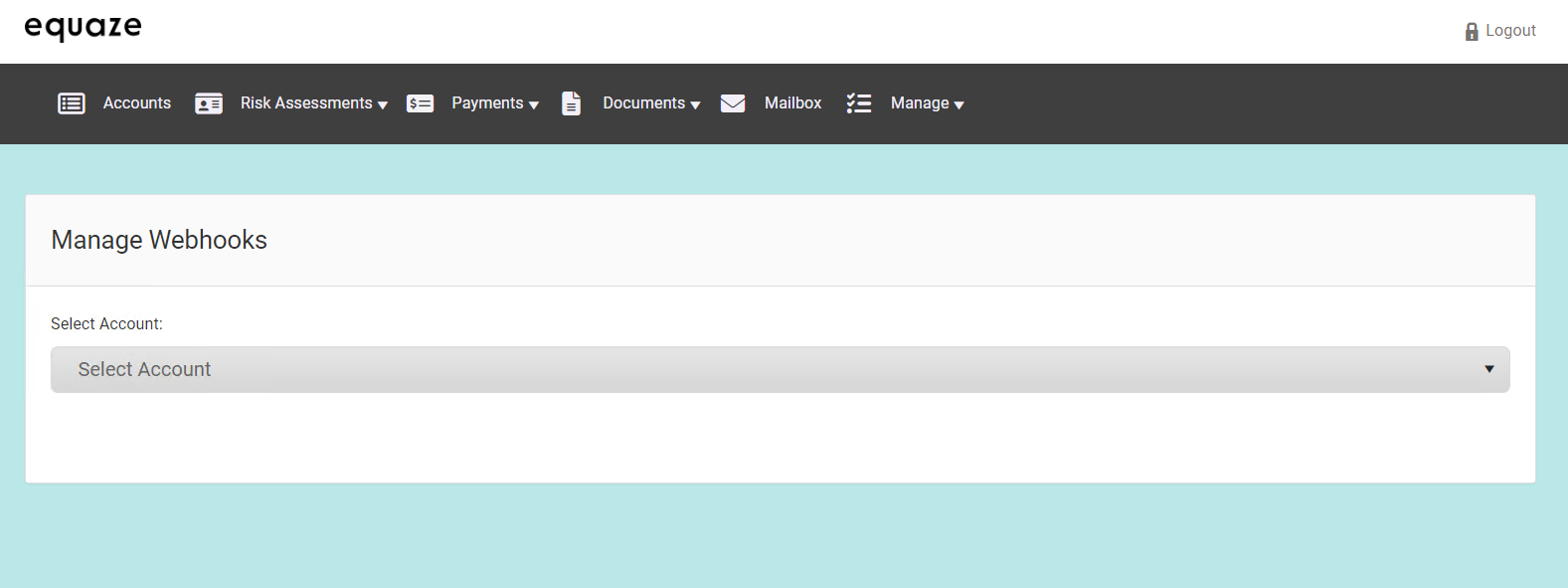Open the Mailbox menu item
The height and width of the screenshot is (588, 1568).
(792, 103)
